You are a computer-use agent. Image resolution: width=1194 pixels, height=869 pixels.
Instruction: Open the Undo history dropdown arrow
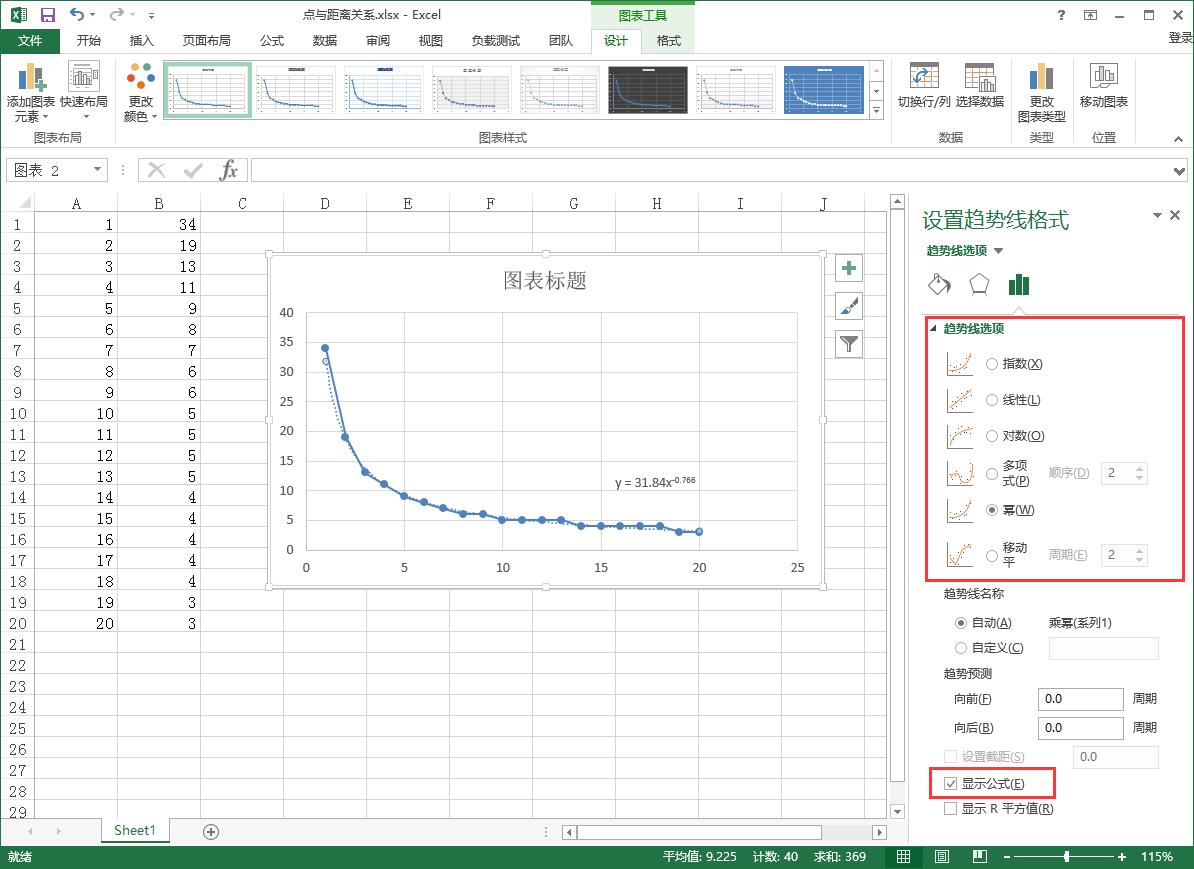click(x=93, y=14)
